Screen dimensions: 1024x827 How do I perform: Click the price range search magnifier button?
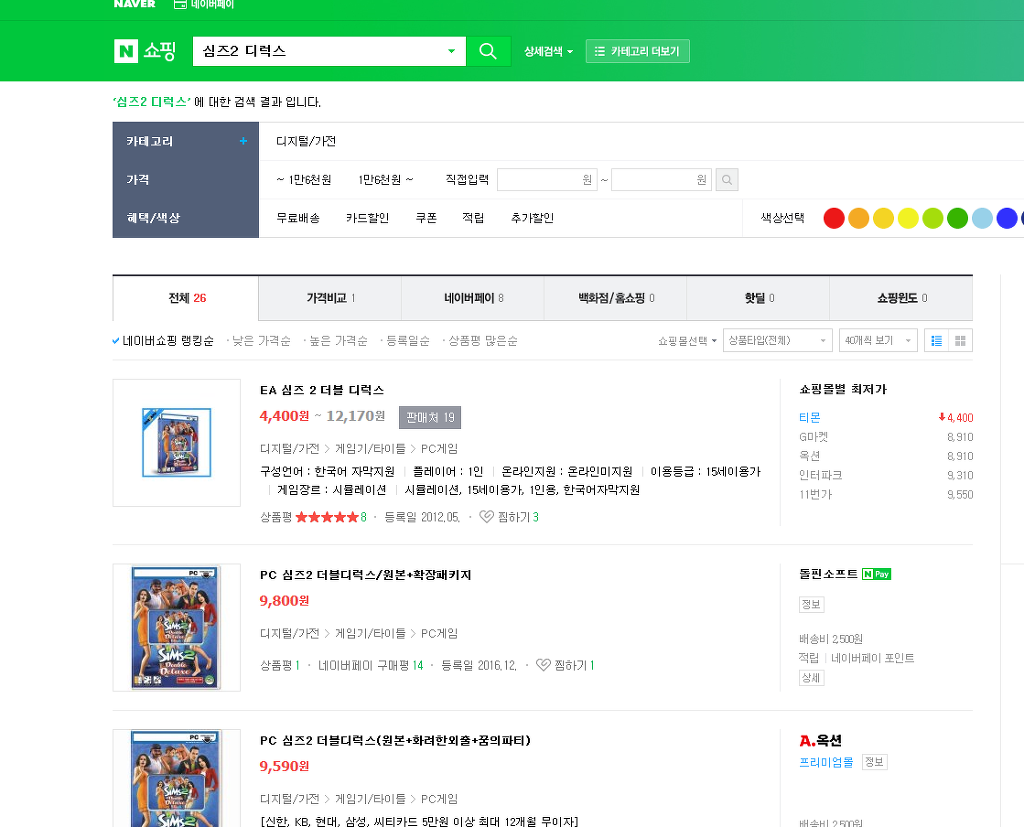point(727,180)
